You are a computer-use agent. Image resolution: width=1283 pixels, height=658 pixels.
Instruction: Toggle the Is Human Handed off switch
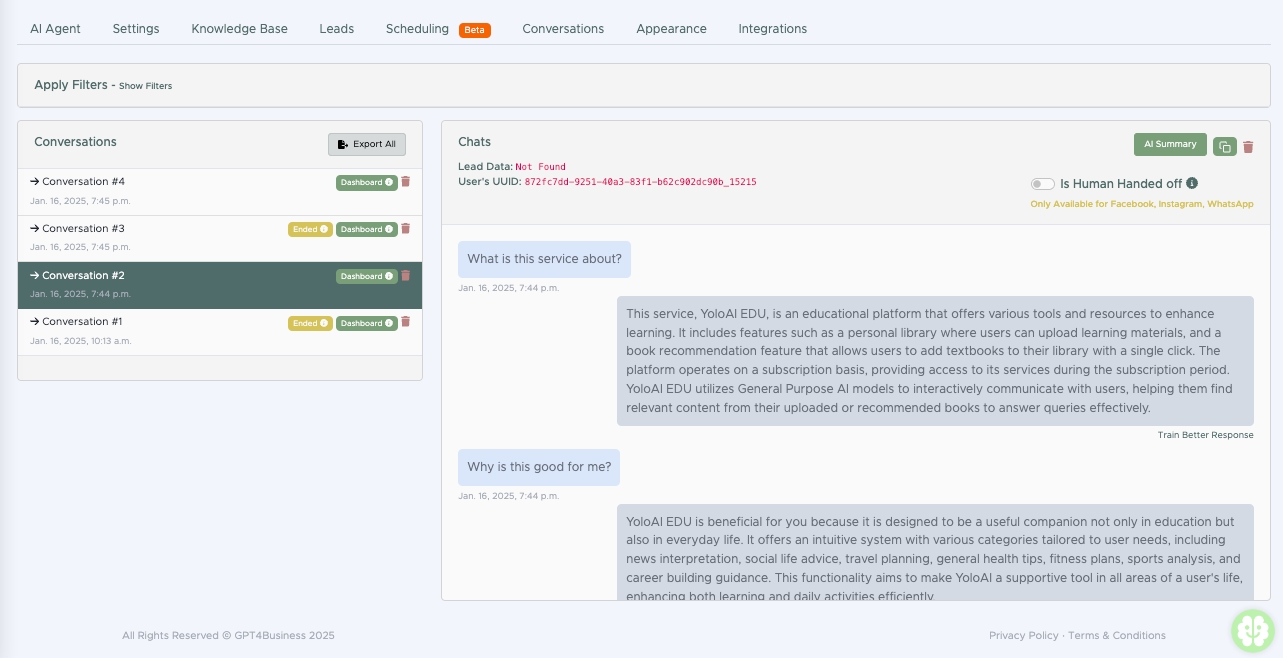coord(1042,184)
